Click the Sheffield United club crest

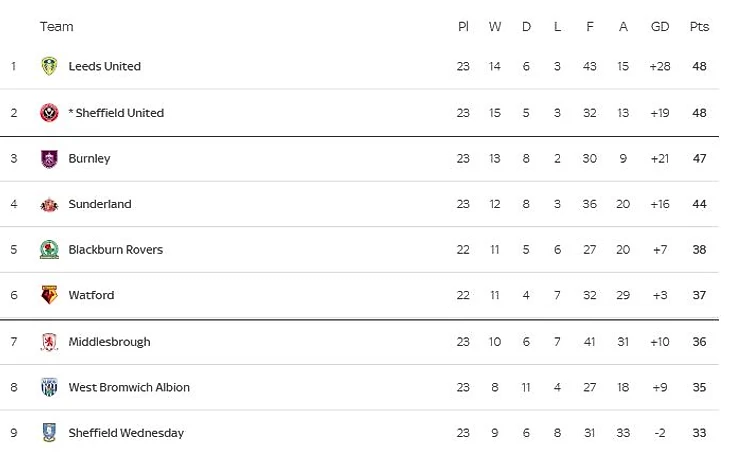coord(49,113)
